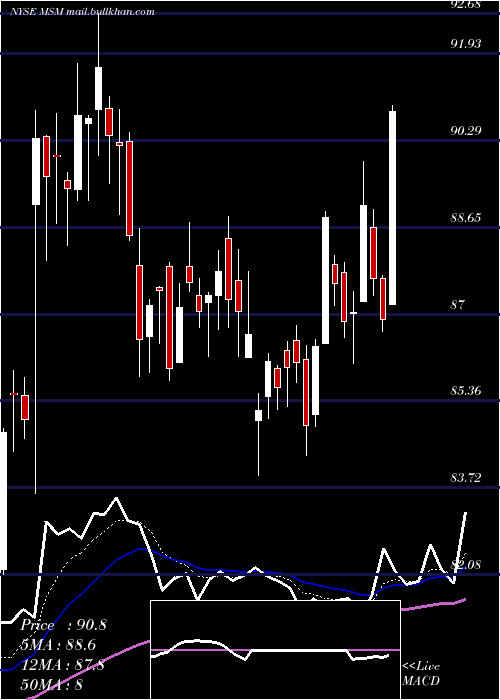This screenshot has width=500, height=700.
Task: Click the 87 price axis label
Action: tap(458, 305)
